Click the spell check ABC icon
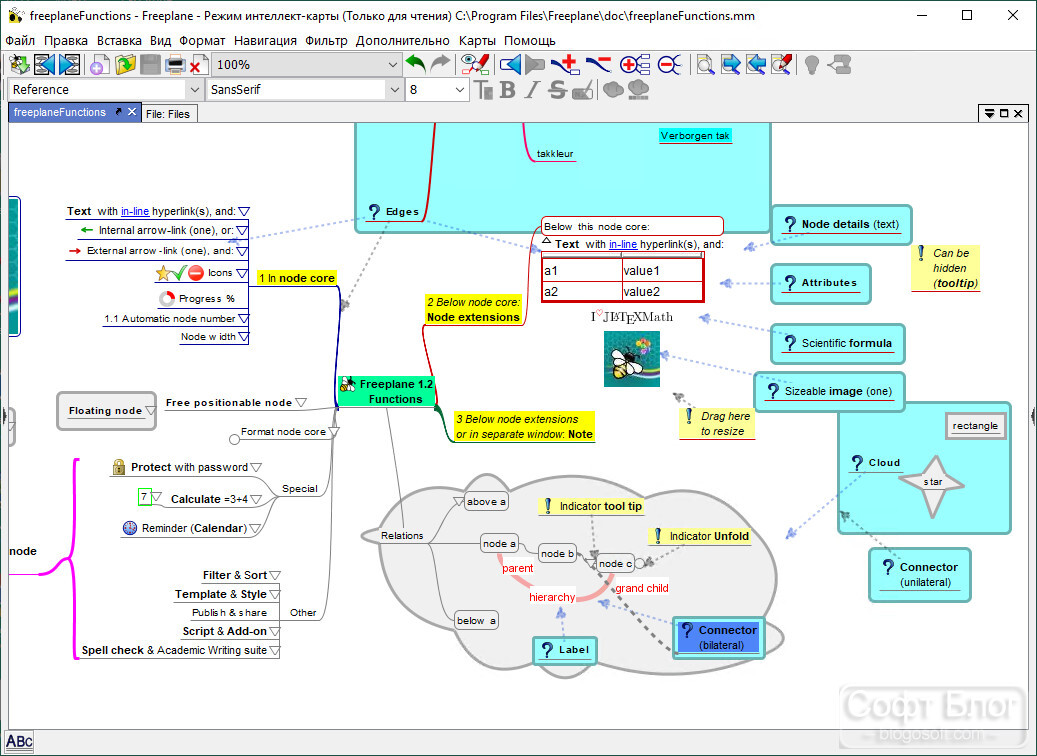Screen dimensions: 1037x756 click(x=19, y=741)
